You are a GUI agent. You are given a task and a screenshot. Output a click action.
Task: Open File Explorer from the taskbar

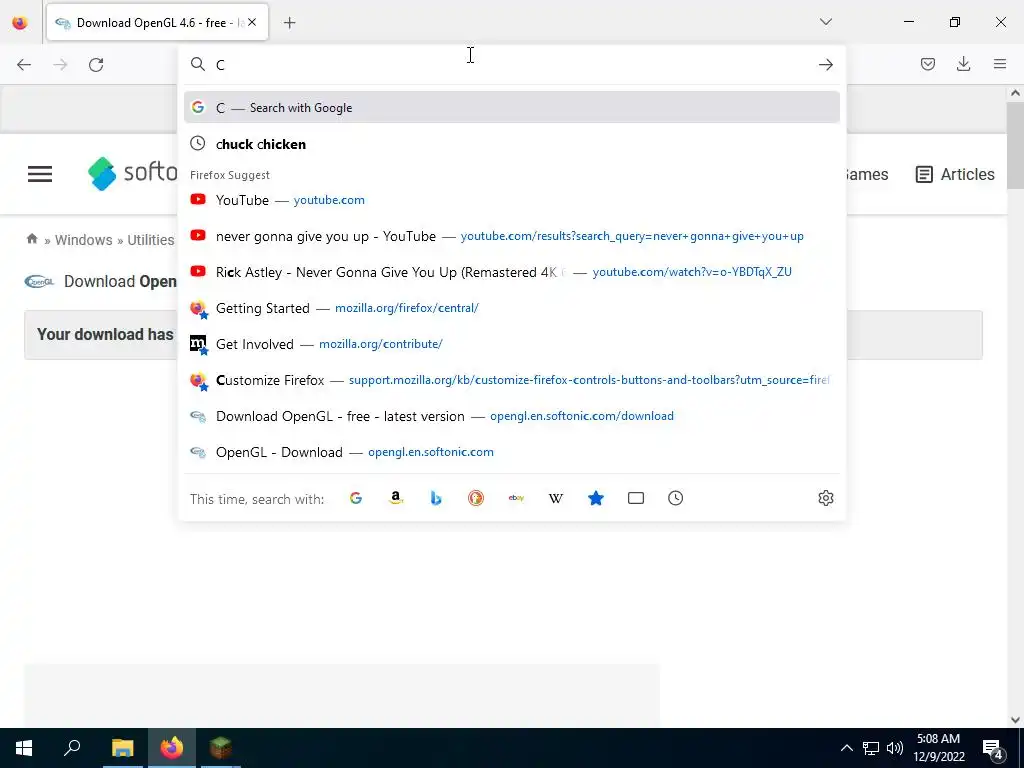click(x=122, y=748)
